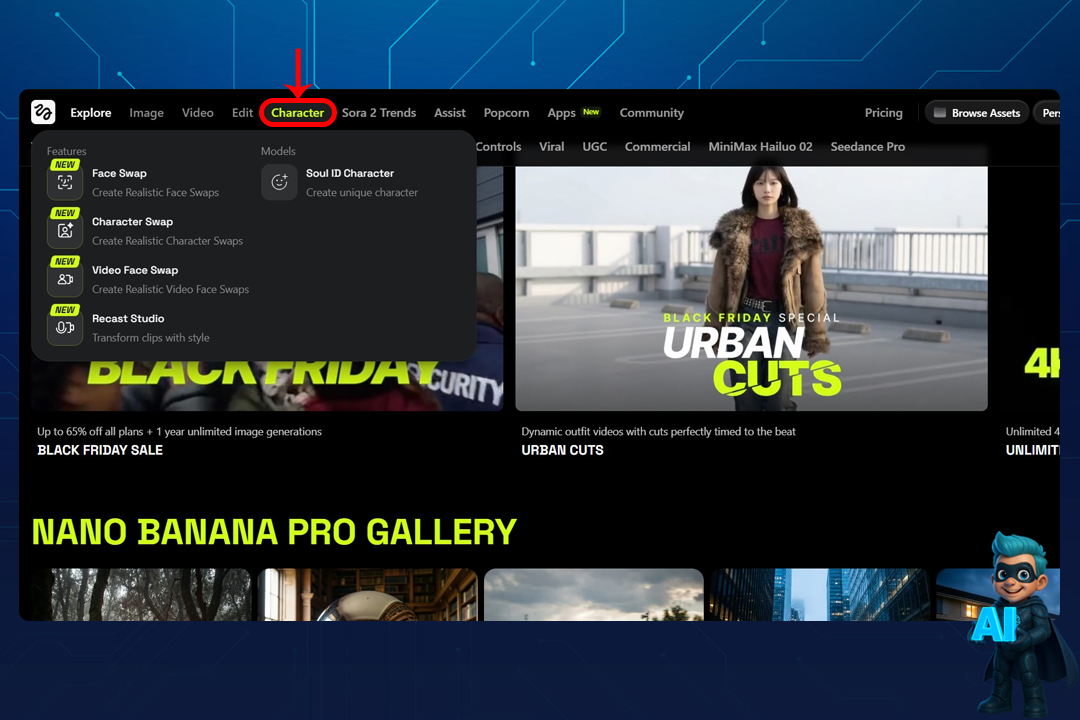Image resolution: width=1080 pixels, height=720 pixels.
Task: Click the Character Swap feature icon
Action: [x=65, y=230]
